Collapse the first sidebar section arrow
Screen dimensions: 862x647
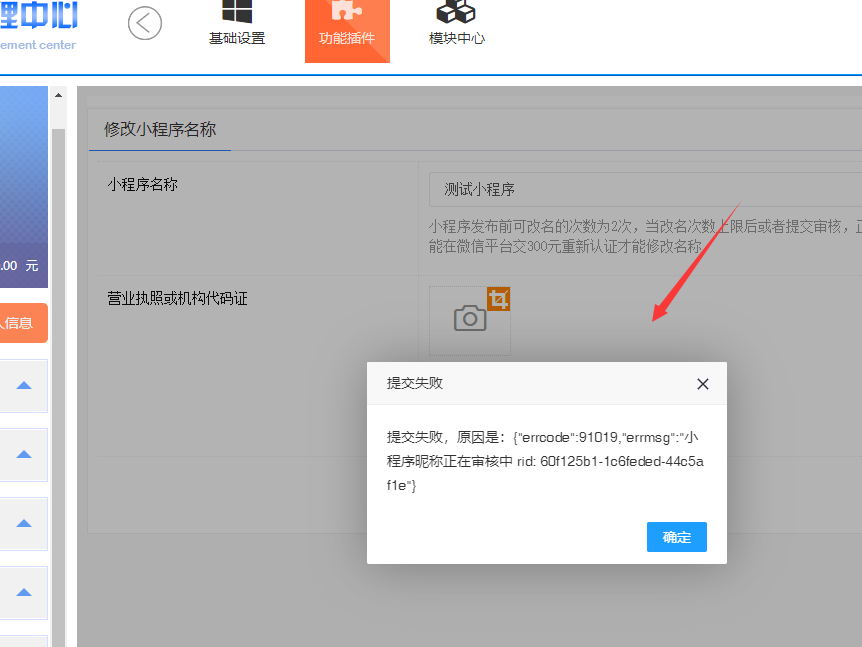24,385
